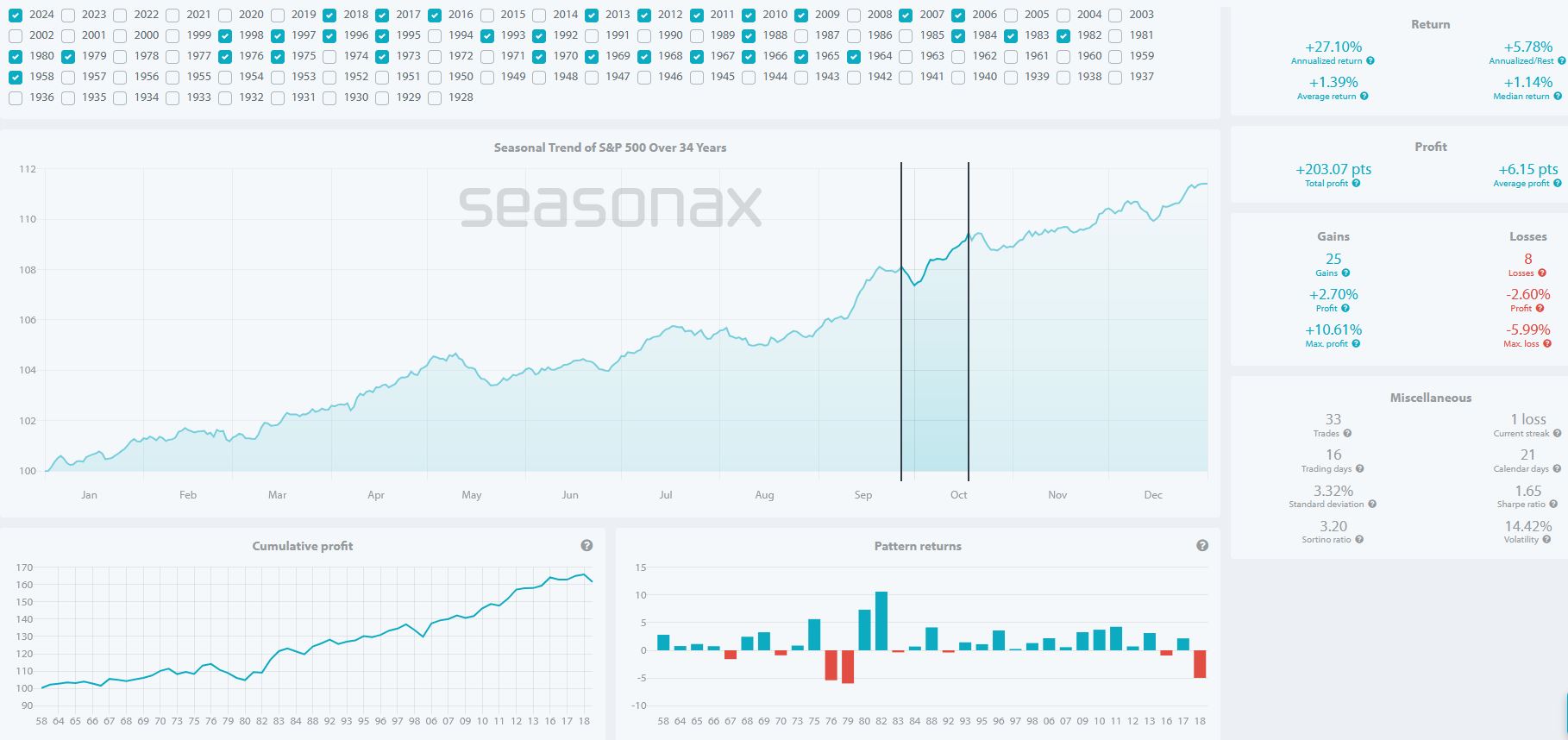Click the red Pattern returns bar for year 76
Viewport: 1568px width, 740px height.
[831, 665]
